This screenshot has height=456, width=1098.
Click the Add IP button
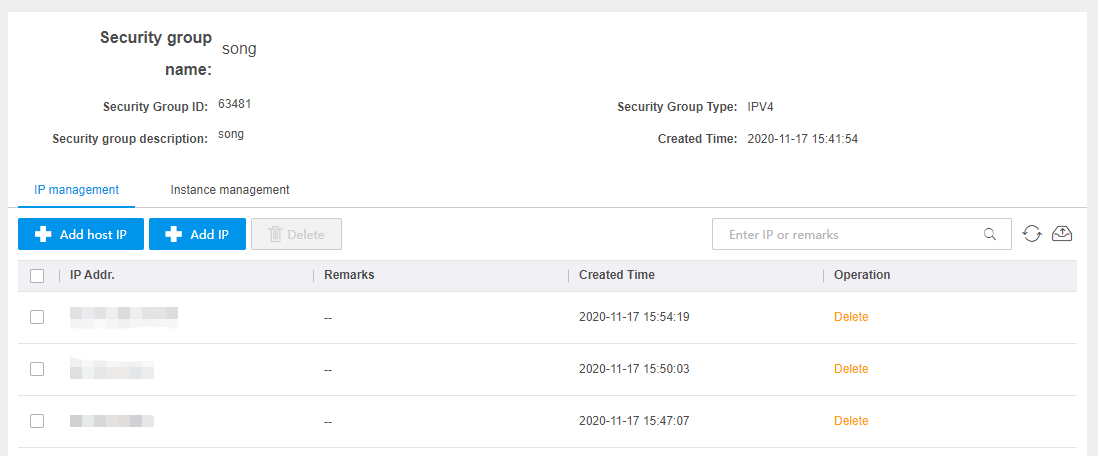(197, 234)
